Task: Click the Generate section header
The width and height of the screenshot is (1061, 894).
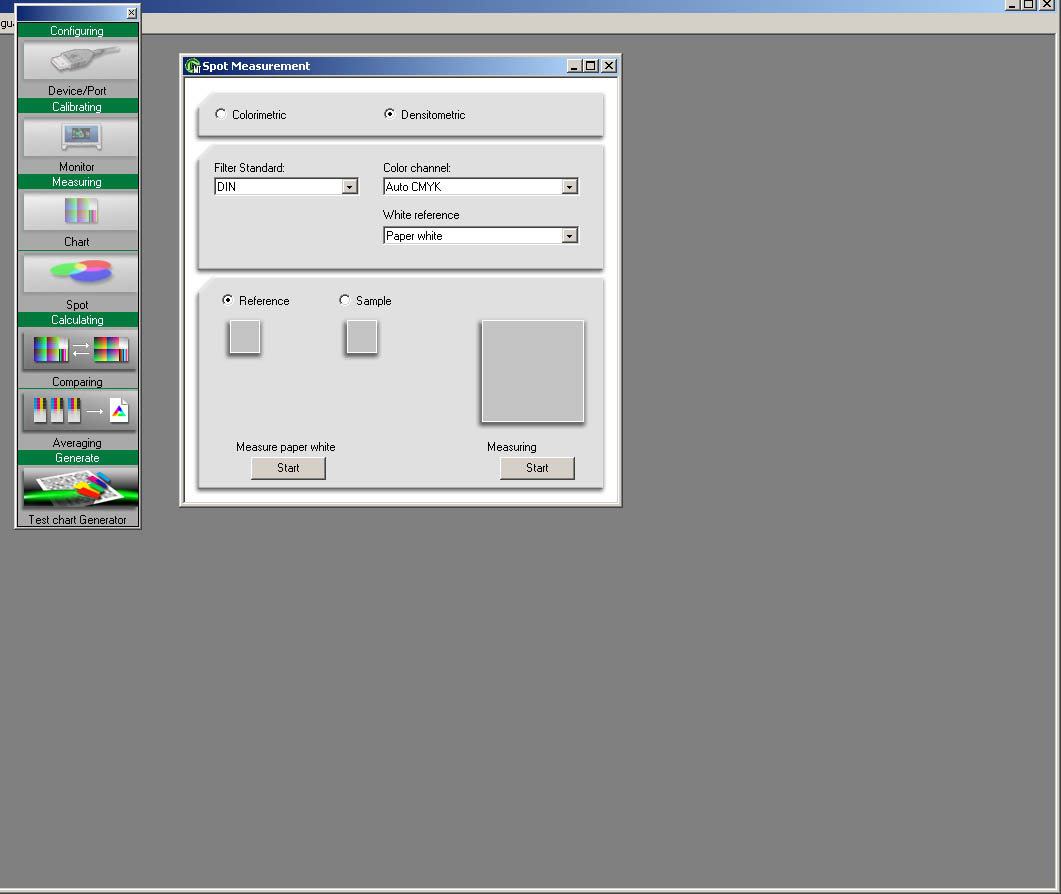Action: click(x=77, y=457)
